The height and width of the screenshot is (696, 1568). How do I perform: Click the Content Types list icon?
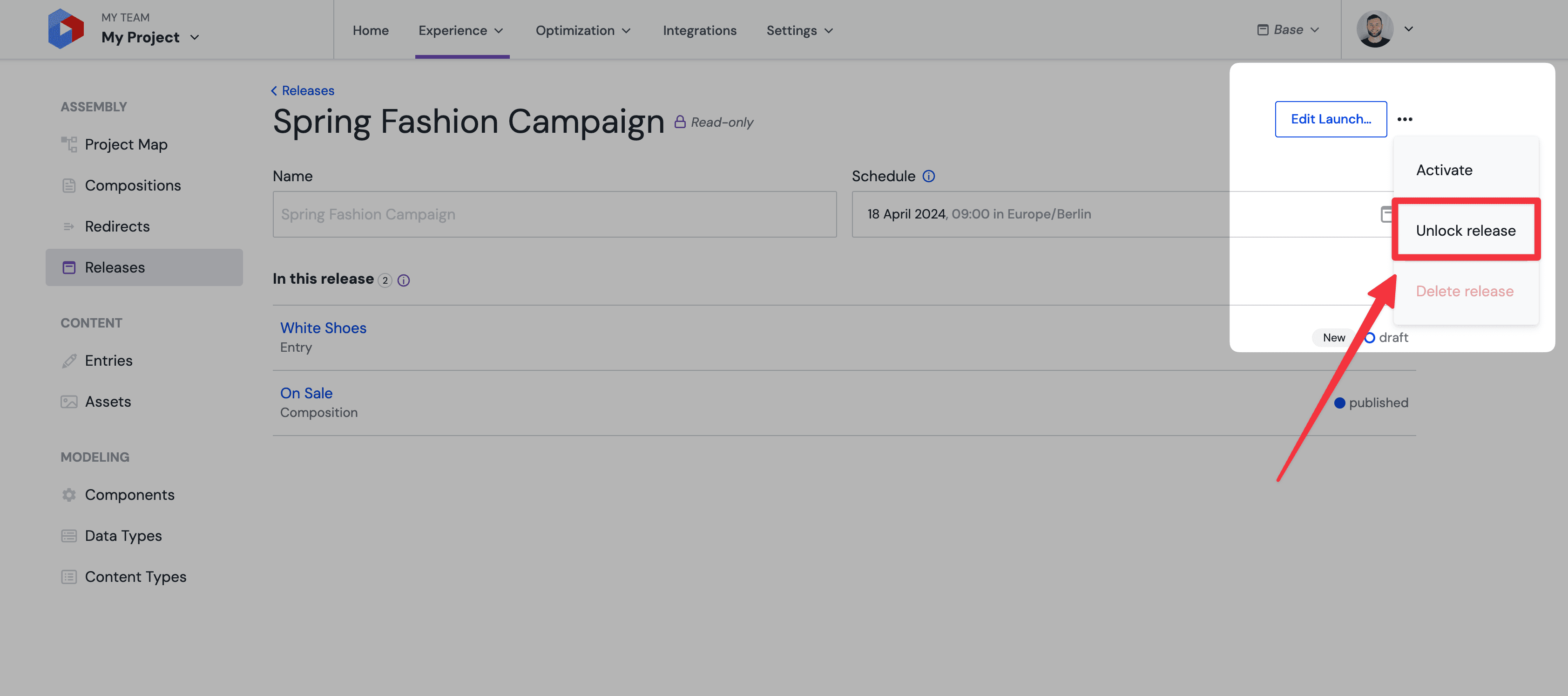coord(69,577)
